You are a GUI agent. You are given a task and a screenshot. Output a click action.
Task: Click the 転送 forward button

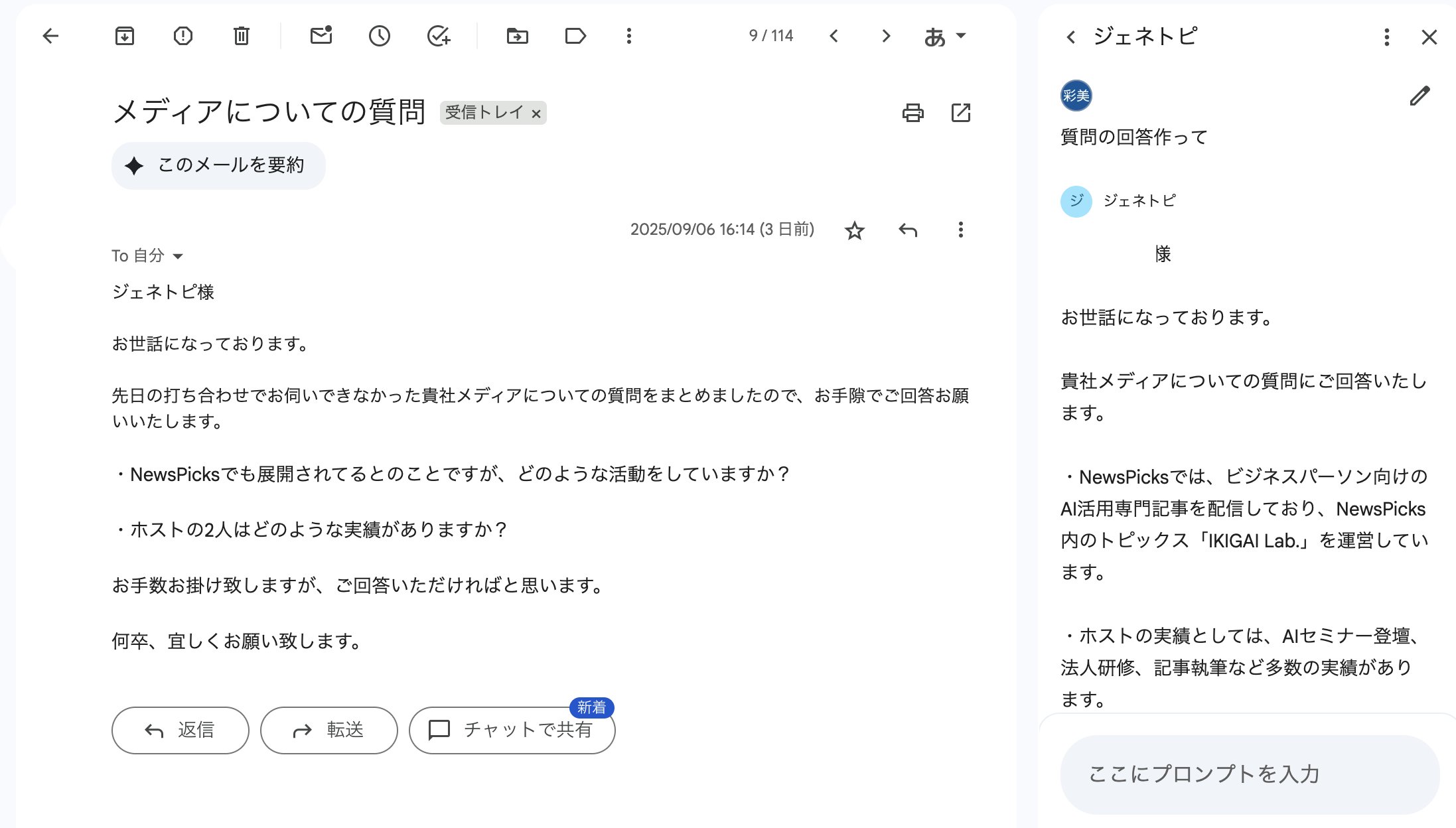[x=329, y=730]
